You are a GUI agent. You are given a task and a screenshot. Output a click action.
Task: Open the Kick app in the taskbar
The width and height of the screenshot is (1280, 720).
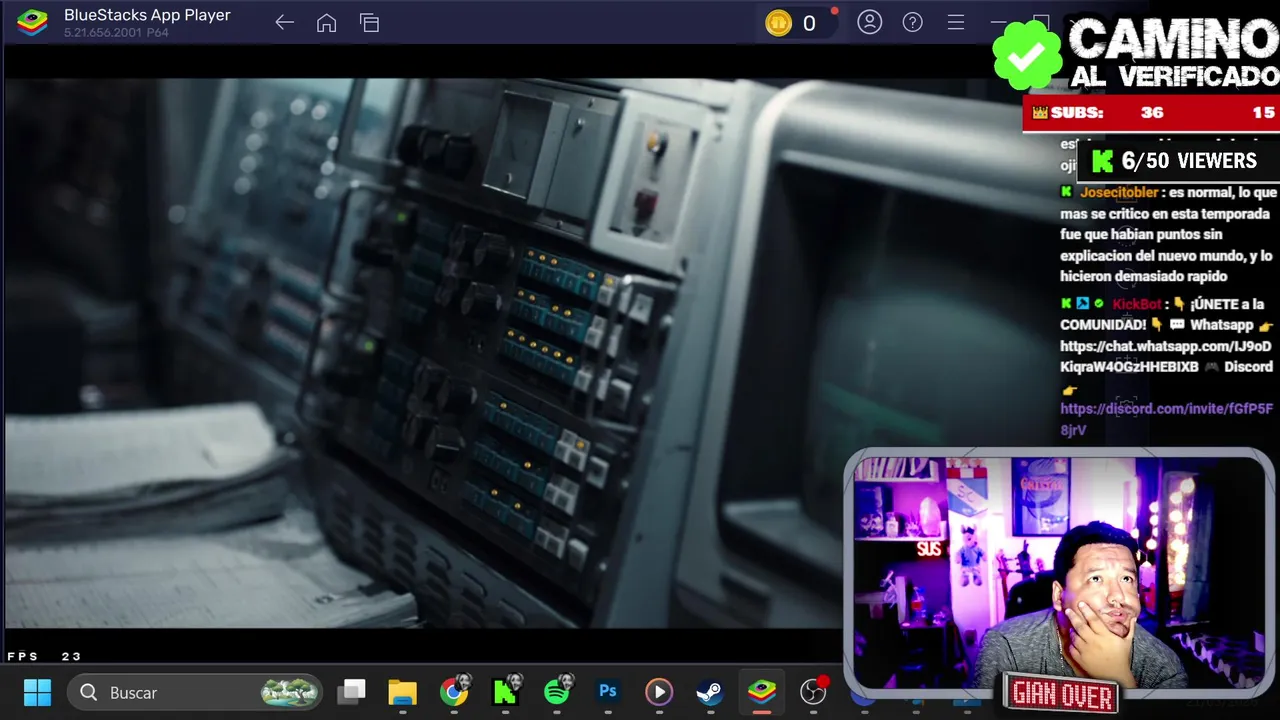point(505,692)
